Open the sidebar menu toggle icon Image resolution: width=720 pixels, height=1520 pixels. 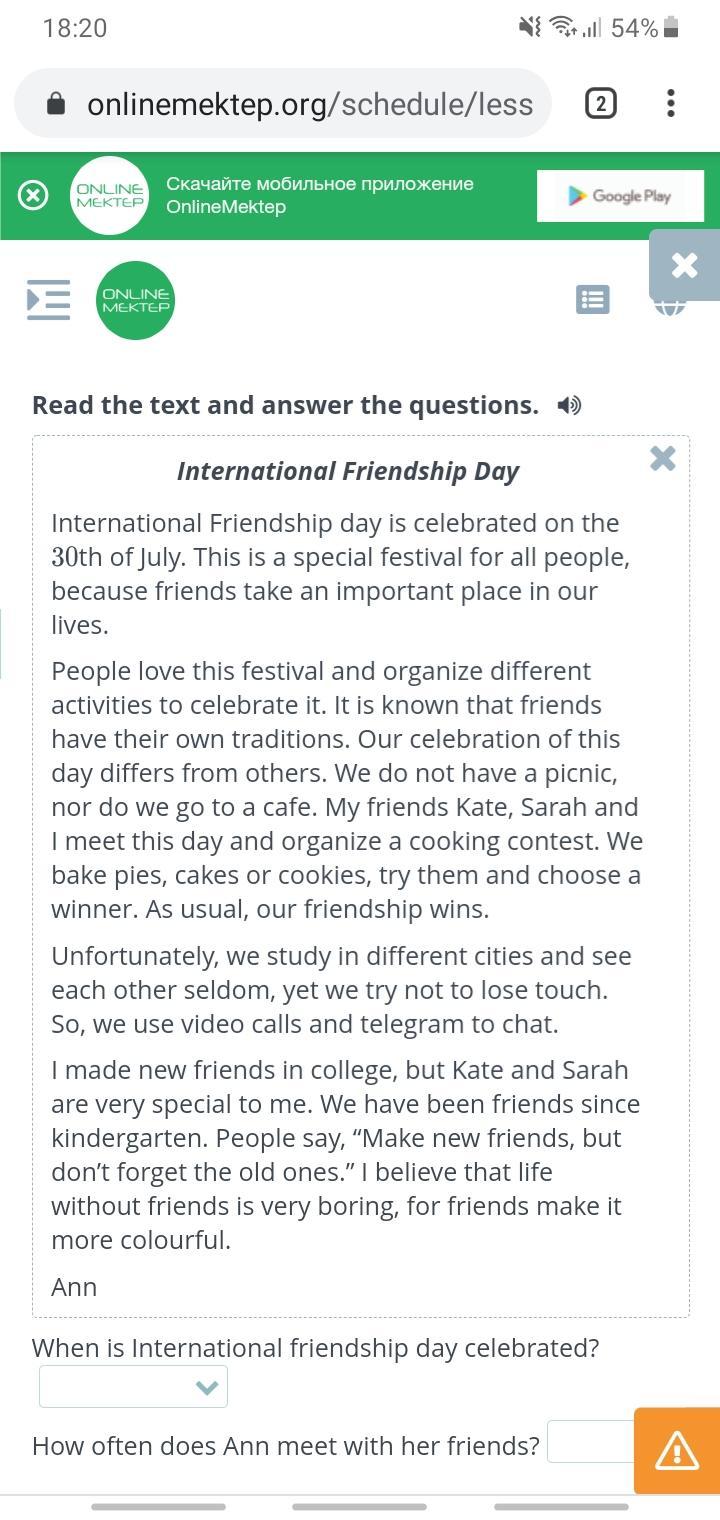[48, 299]
